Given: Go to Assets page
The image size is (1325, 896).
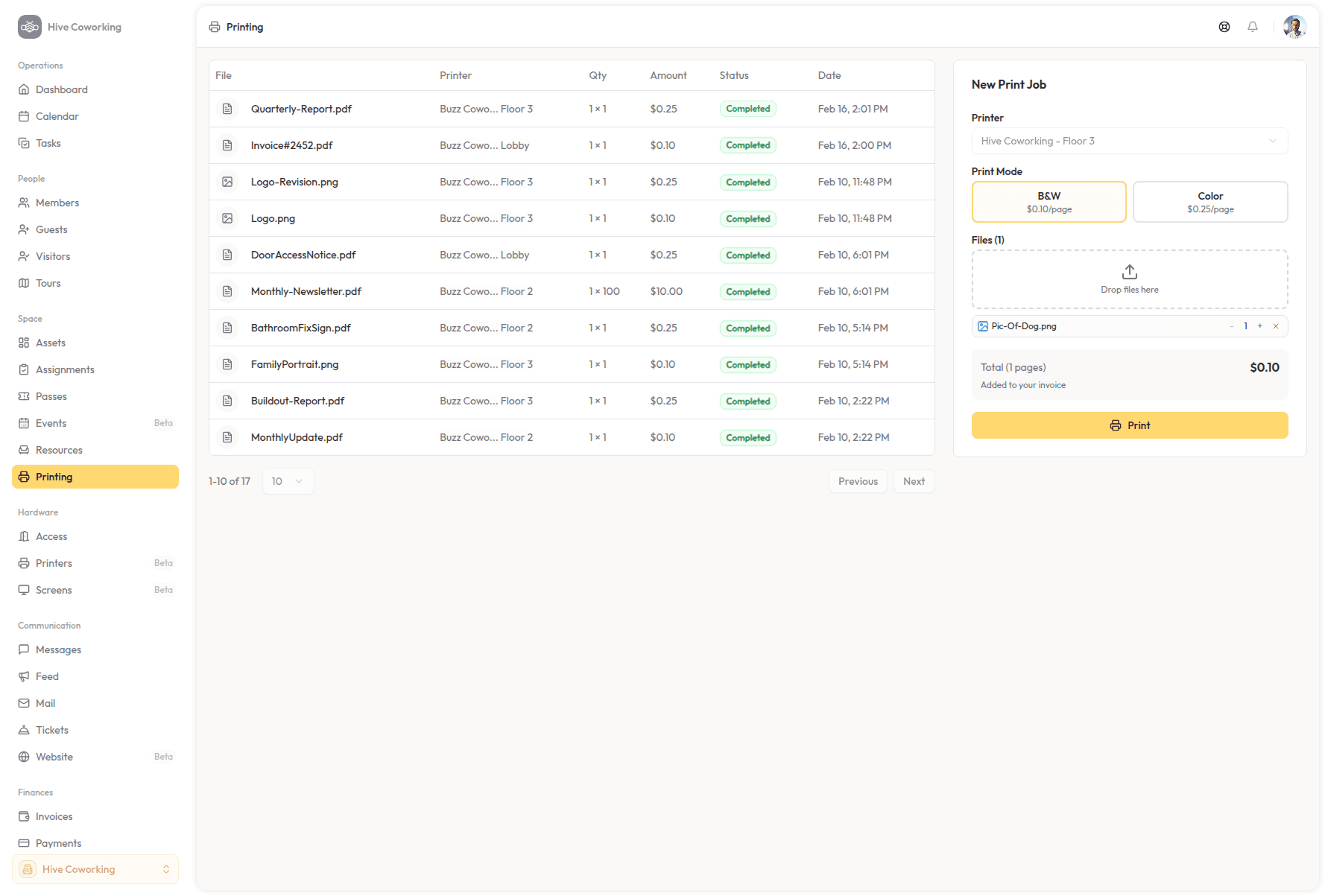Looking at the screenshot, I should [x=95, y=343].
